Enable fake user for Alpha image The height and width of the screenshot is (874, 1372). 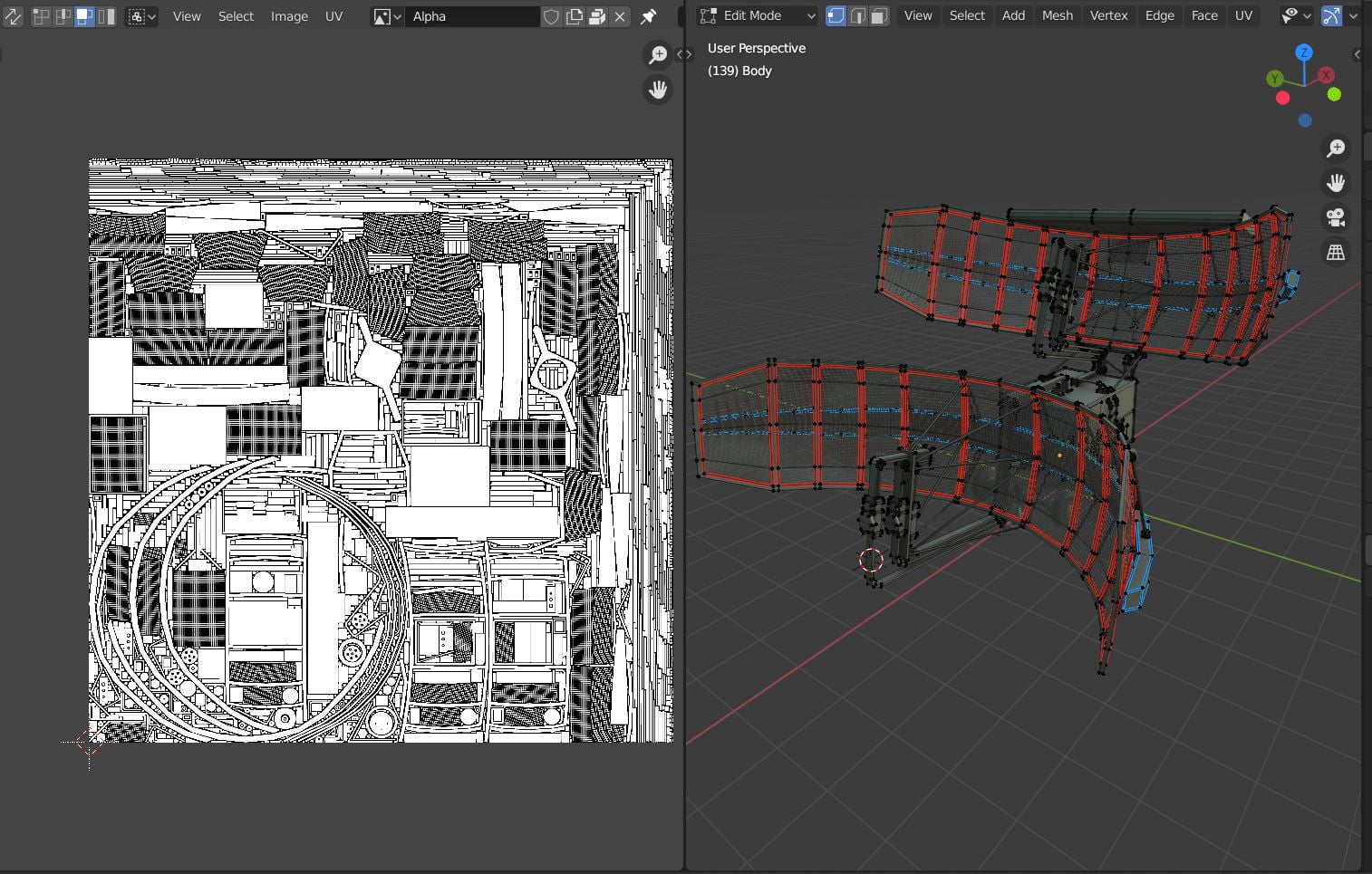coord(551,16)
